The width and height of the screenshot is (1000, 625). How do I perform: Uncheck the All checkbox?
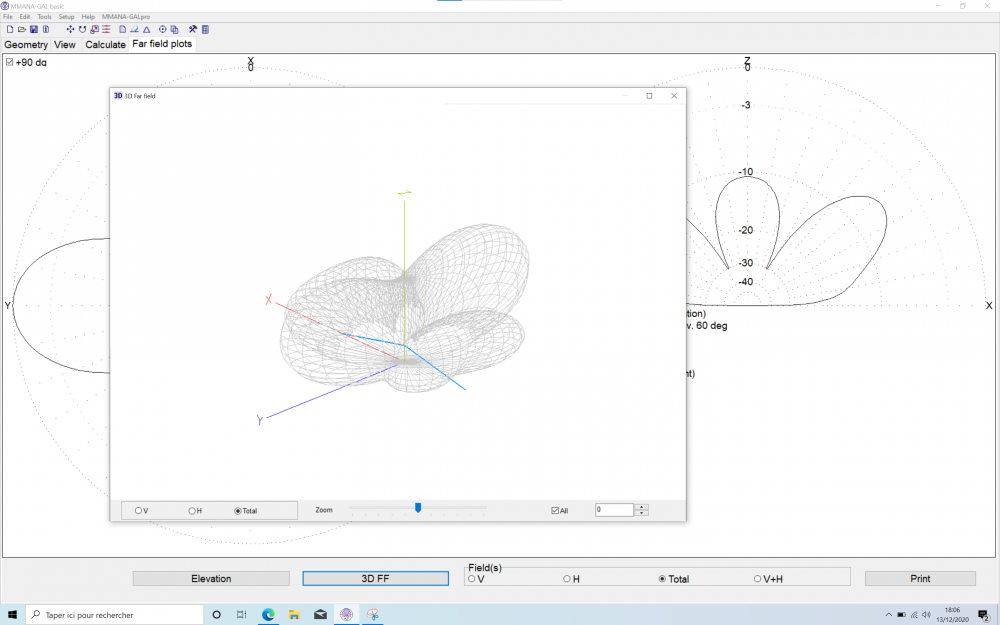click(555, 511)
